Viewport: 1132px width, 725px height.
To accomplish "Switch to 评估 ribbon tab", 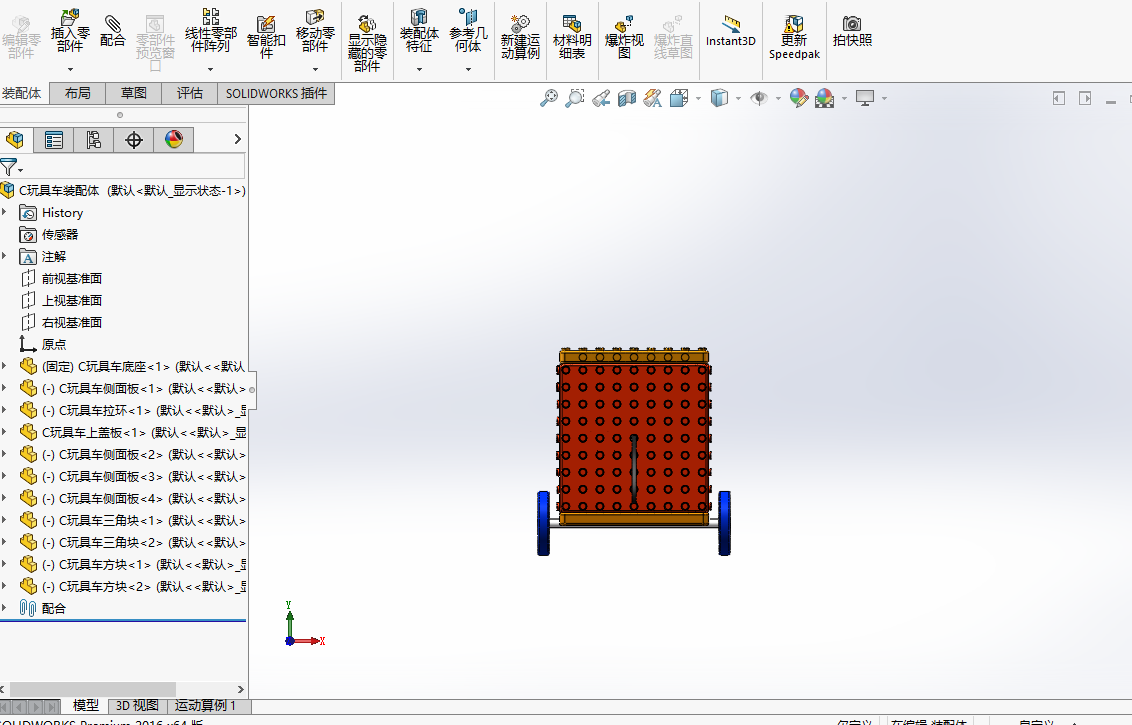I will tap(190, 93).
